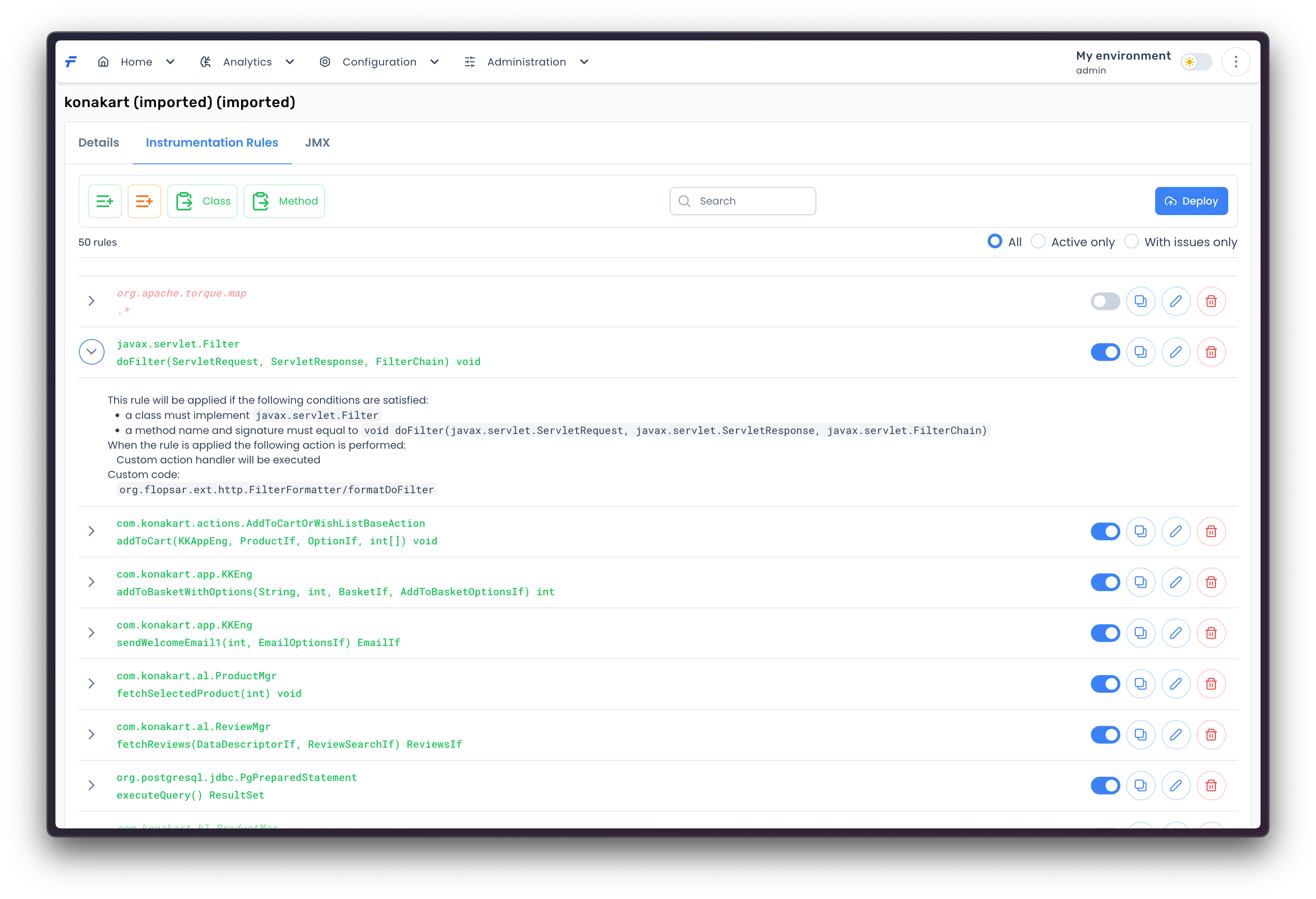Enable the org.apache.torque.map rule toggle
The width and height of the screenshot is (1316, 899).
tap(1105, 301)
